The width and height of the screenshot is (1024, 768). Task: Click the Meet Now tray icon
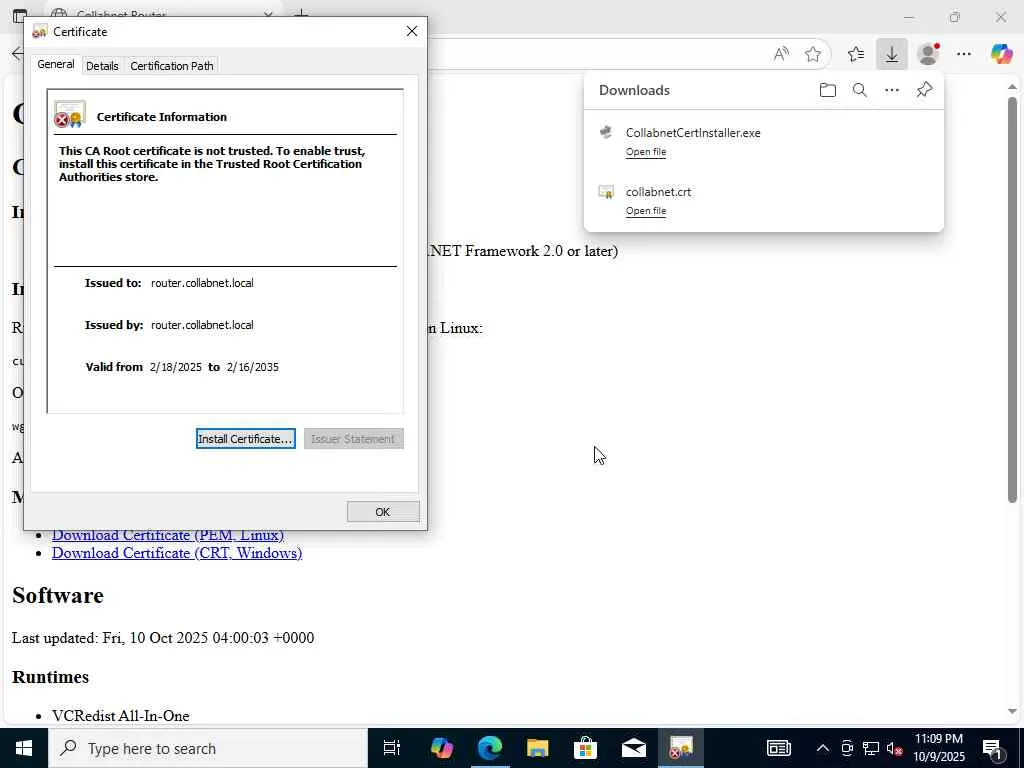[x=847, y=748]
